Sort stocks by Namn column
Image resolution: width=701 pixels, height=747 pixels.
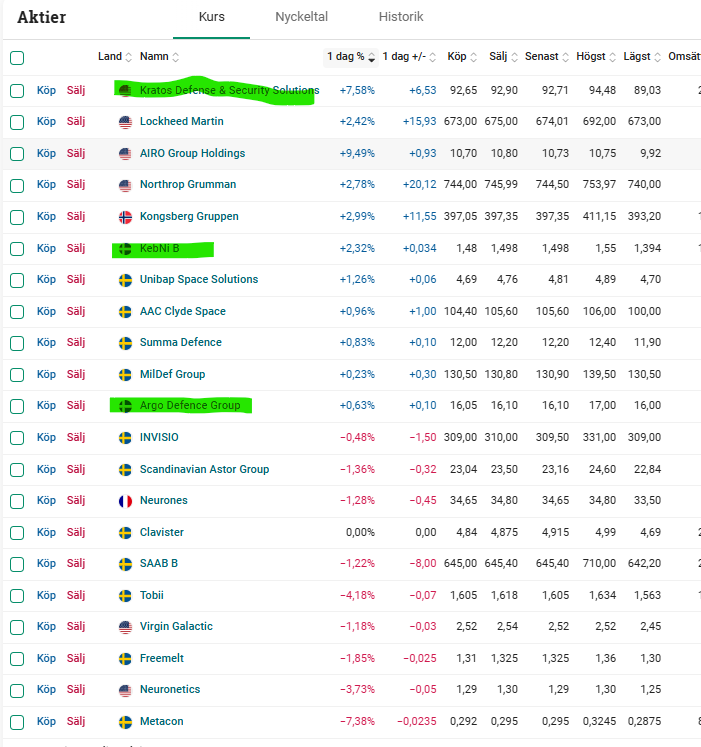coord(159,57)
